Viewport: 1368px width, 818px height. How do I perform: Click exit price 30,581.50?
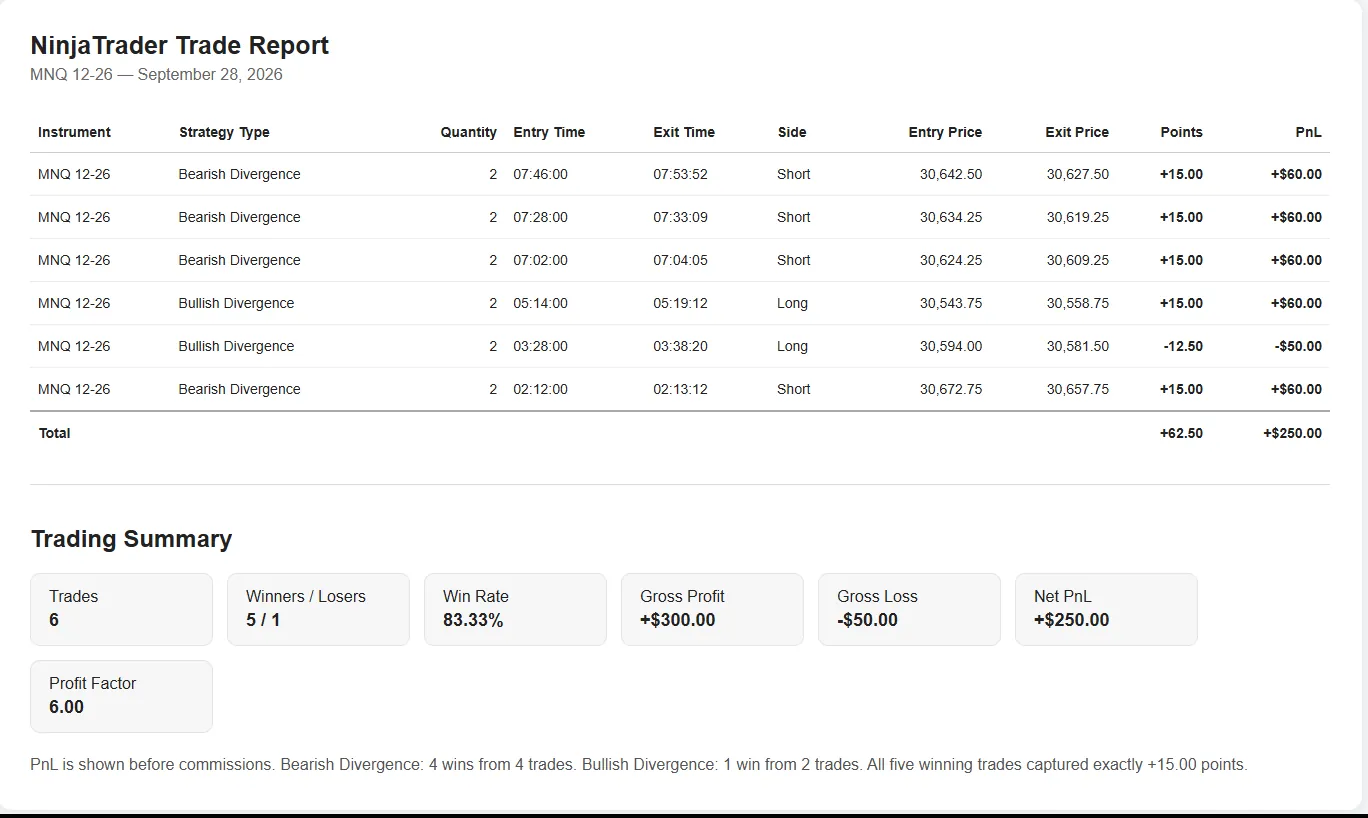coord(1078,346)
